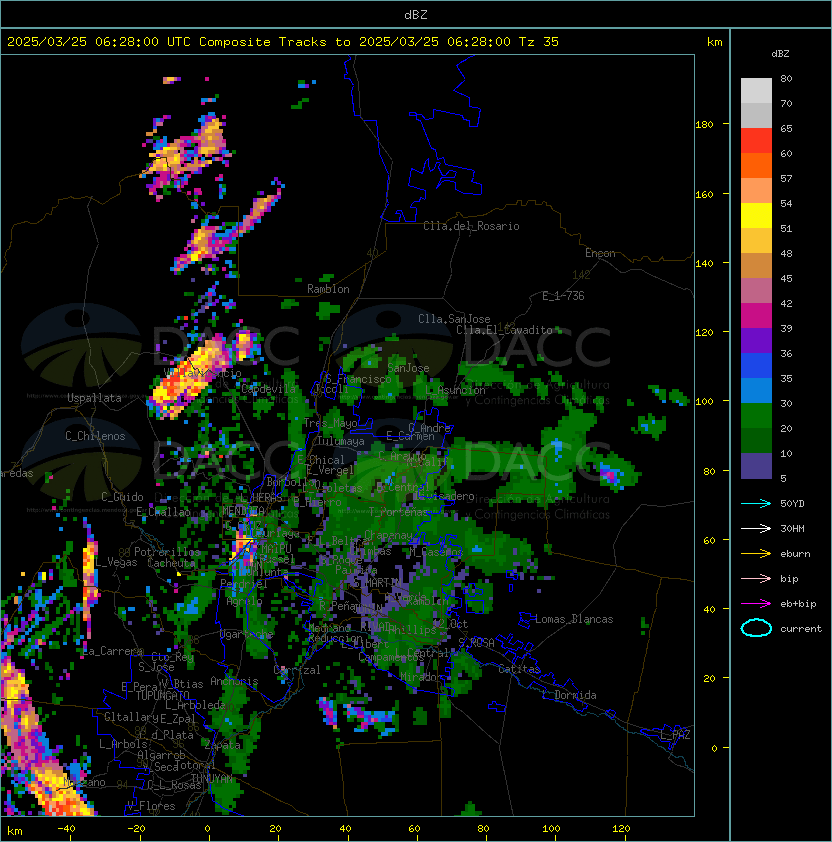This screenshot has width=832, height=842.
Task: Pick the red swatch in dBZ scale
Action: tap(756, 141)
